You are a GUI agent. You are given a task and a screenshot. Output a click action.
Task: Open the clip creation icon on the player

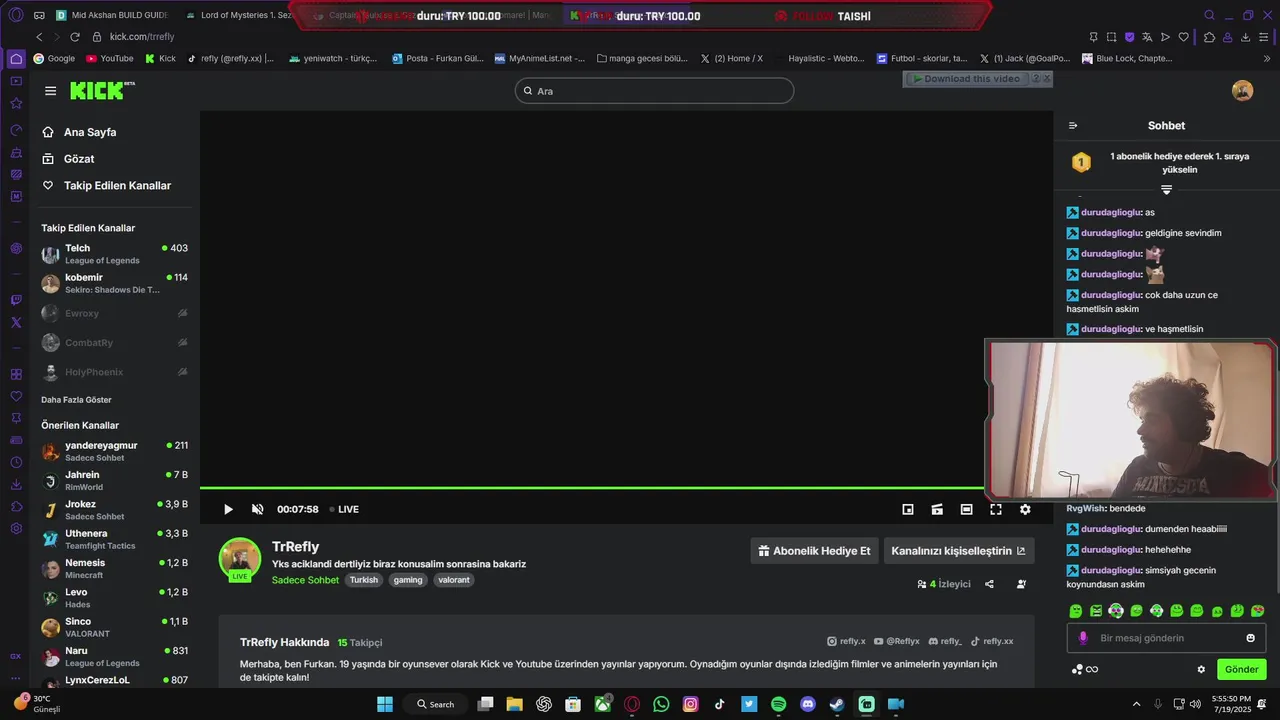[x=937, y=509]
